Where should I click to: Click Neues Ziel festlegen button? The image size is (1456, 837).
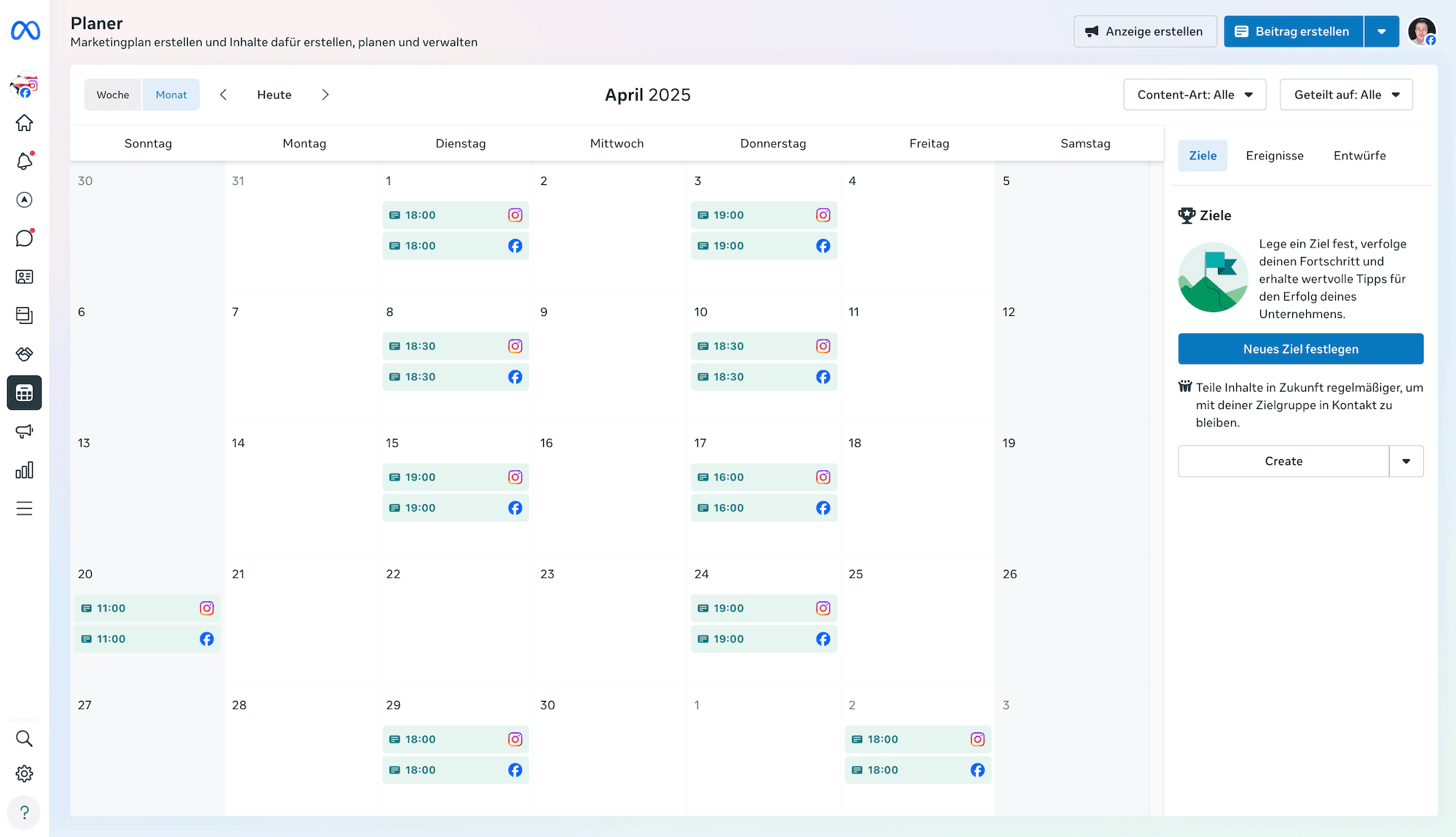pos(1300,349)
